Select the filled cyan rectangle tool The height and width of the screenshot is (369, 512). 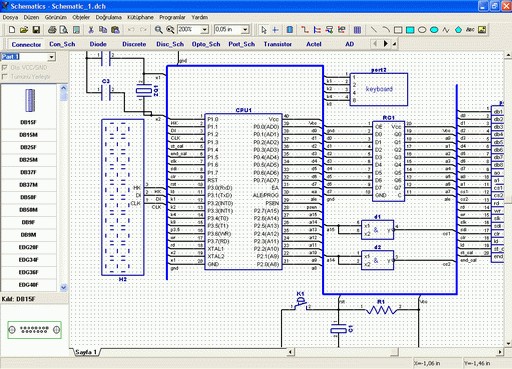click(410, 30)
